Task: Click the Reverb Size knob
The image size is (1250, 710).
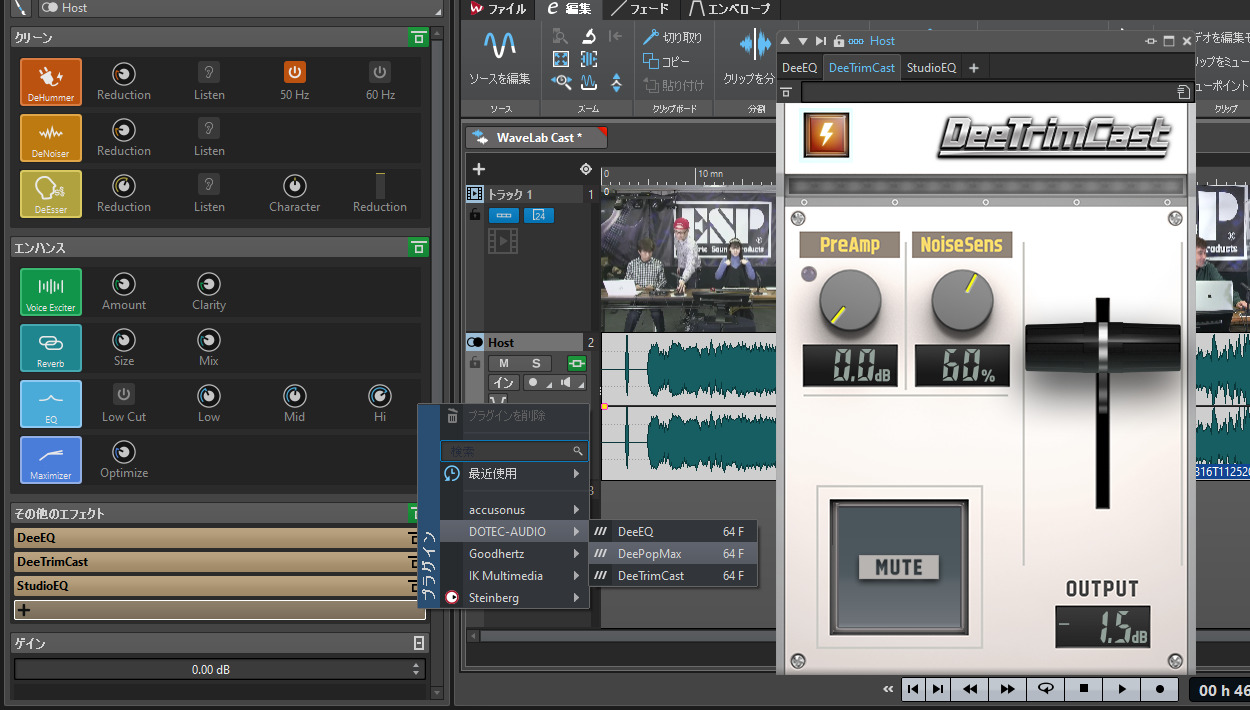Action: 124,340
